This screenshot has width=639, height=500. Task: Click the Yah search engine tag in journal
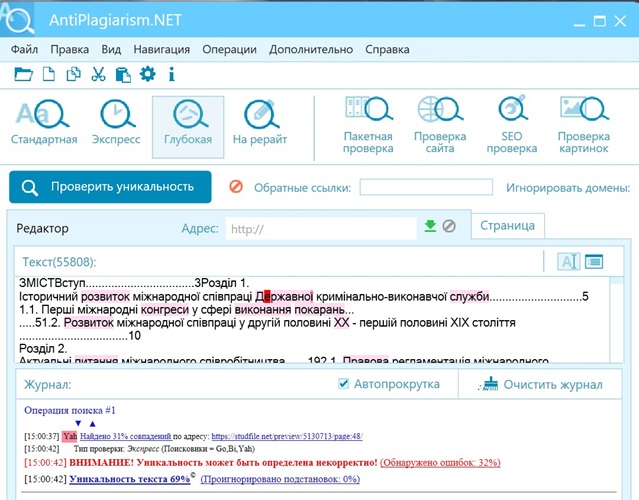[70, 436]
